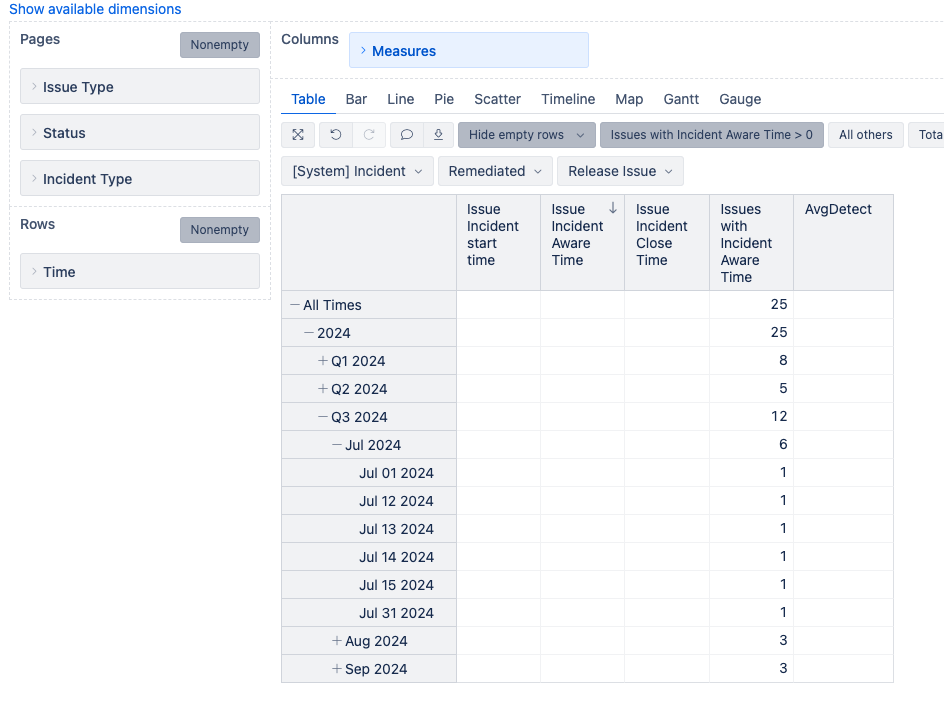This screenshot has width=944, height=705.
Task: Click the redo arrow icon
Action: point(368,135)
